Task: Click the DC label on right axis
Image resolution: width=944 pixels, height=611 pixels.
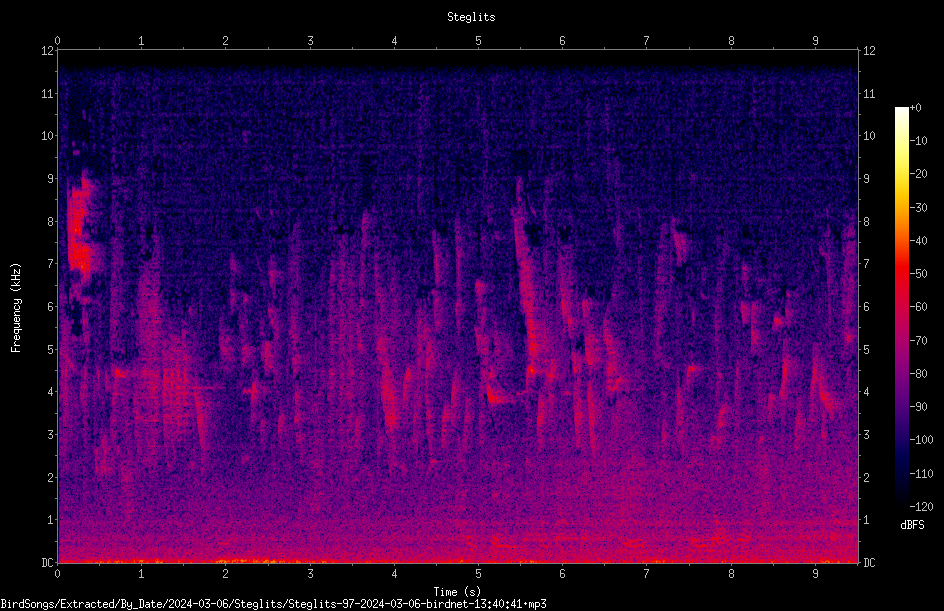Action: tap(869, 563)
